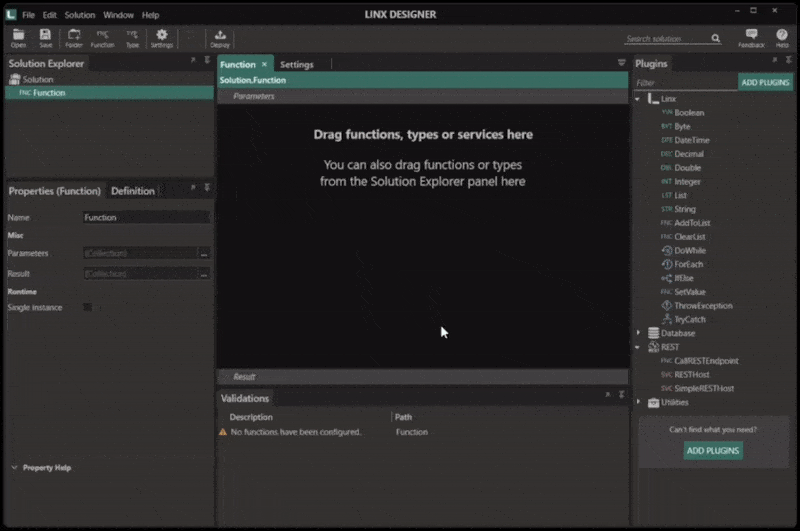Deploy the solution using the Deploy icon

tap(220, 38)
